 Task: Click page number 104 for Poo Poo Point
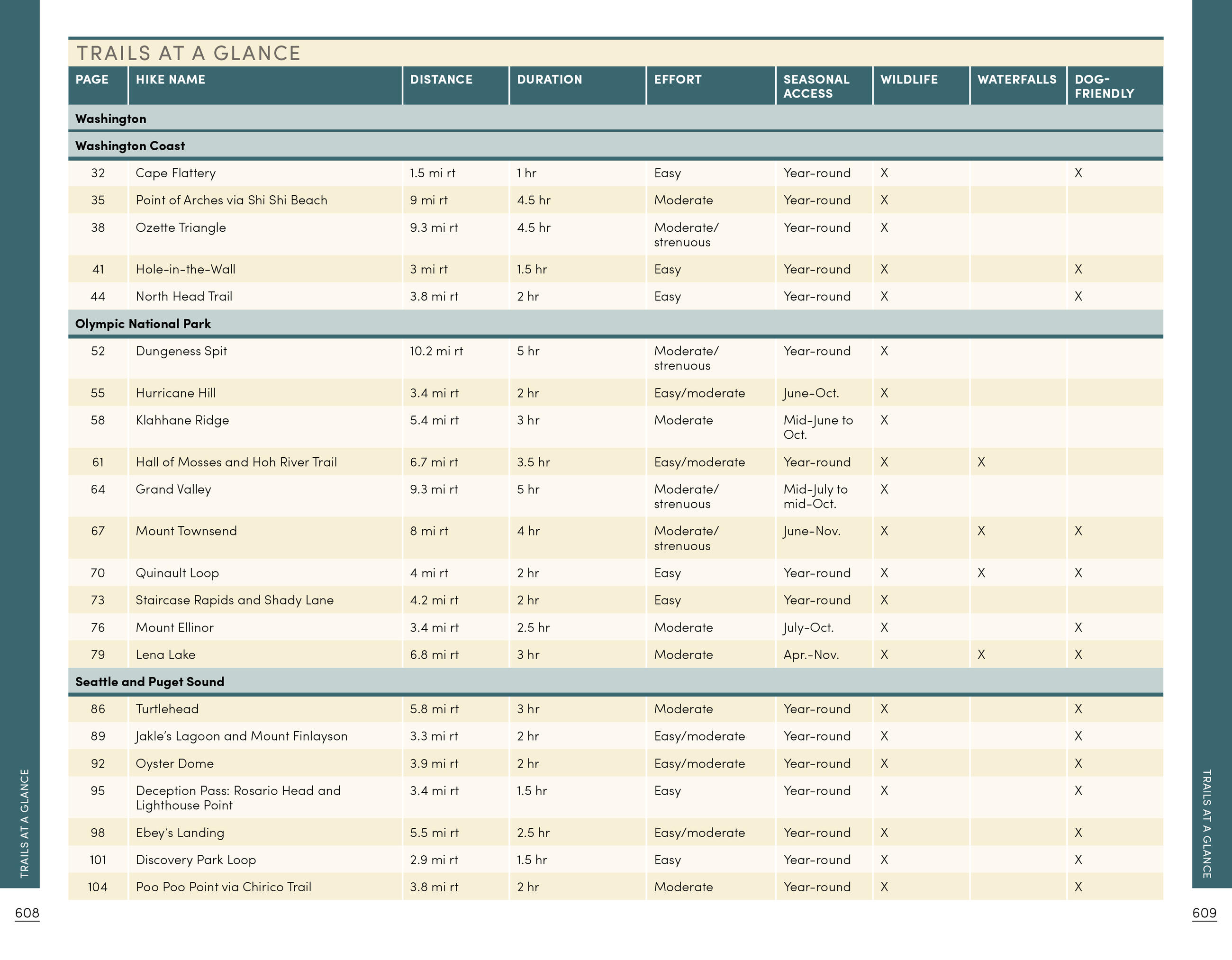(98, 887)
